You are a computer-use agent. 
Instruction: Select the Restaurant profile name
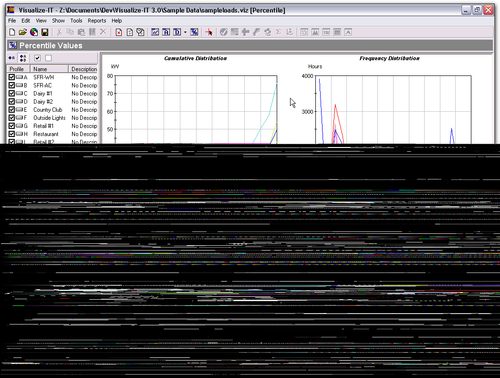[x=46, y=134]
